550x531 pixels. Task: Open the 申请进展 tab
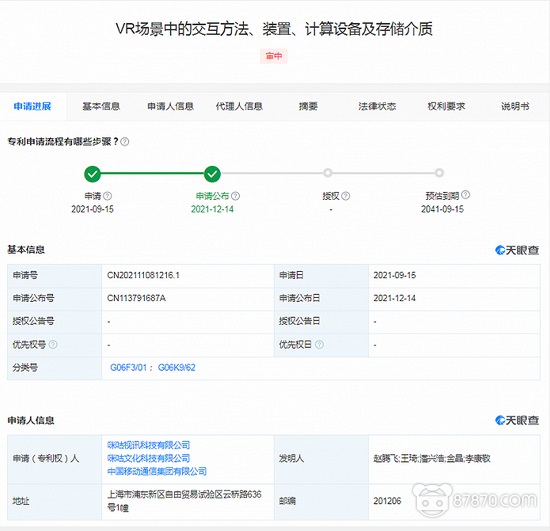click(x=33, y=106)
